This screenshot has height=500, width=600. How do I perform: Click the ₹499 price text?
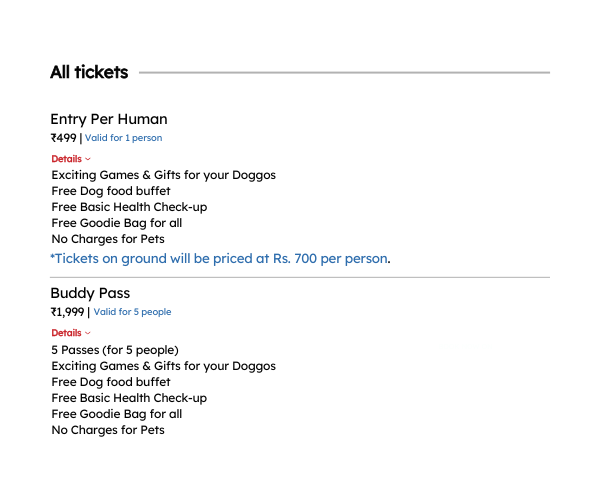pyautogui.click(x=64, y=138)
